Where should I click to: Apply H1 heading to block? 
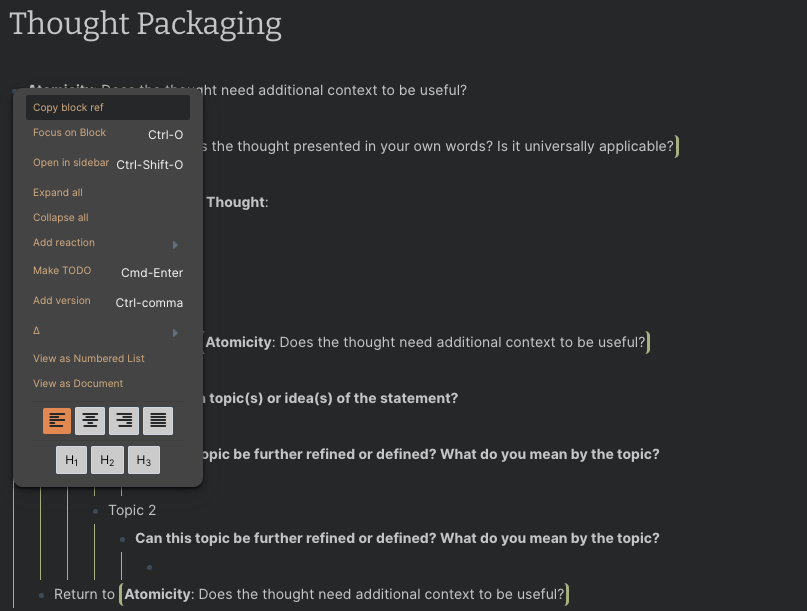coord(71,460)
